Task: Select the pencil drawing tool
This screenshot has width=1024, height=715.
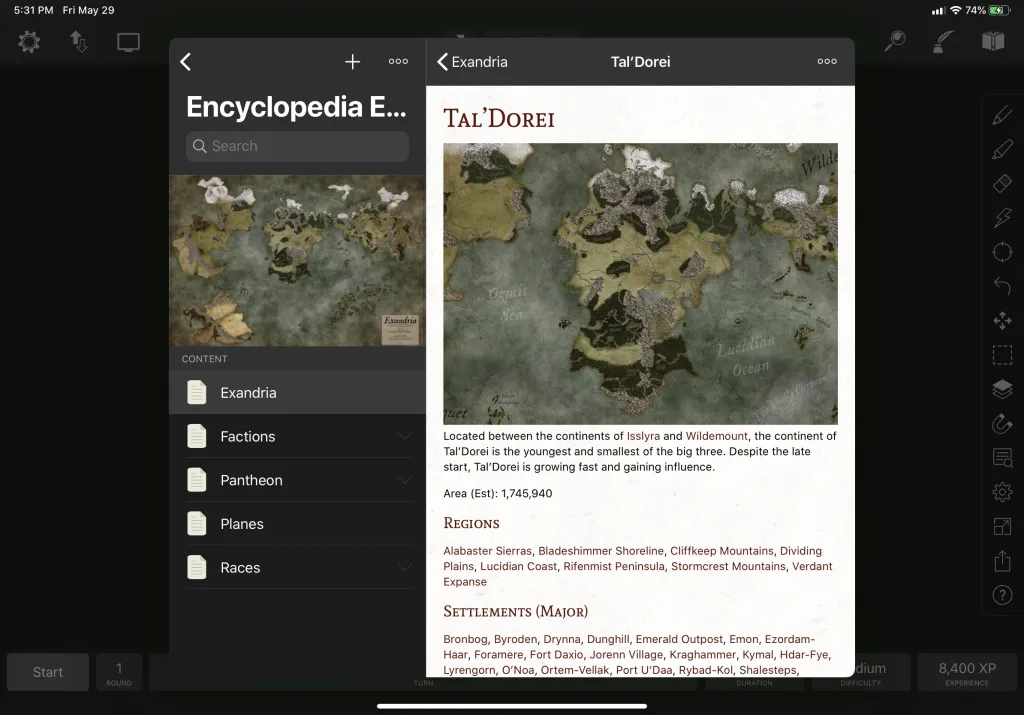Action: click(1002, 116)
